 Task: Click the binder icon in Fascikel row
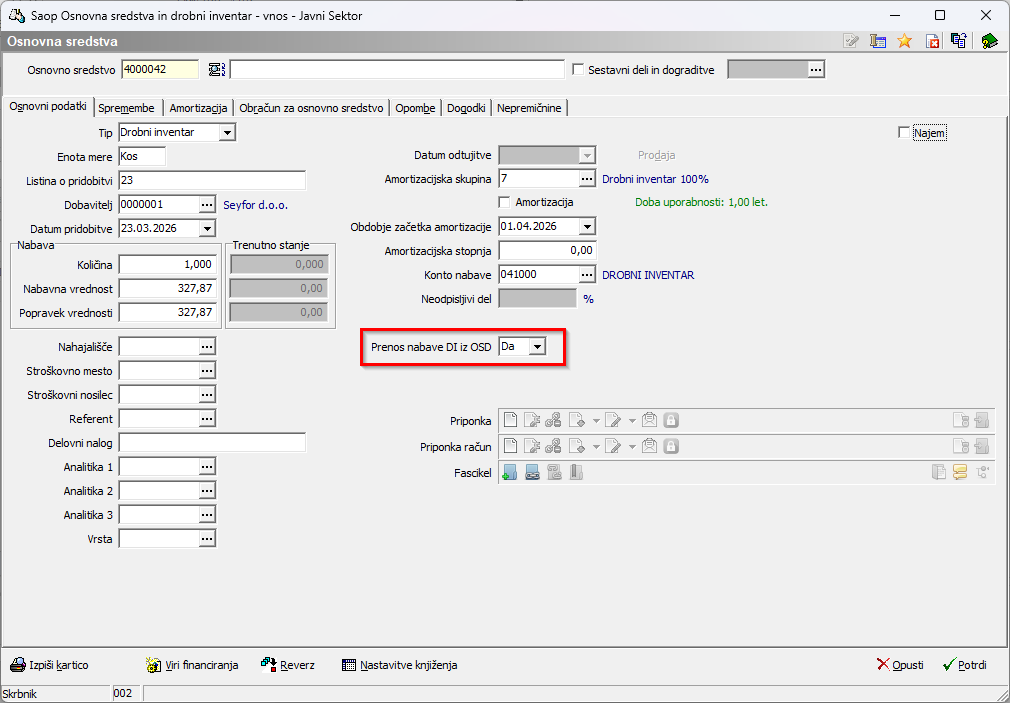pyautogui.click(x=576, y=473)
